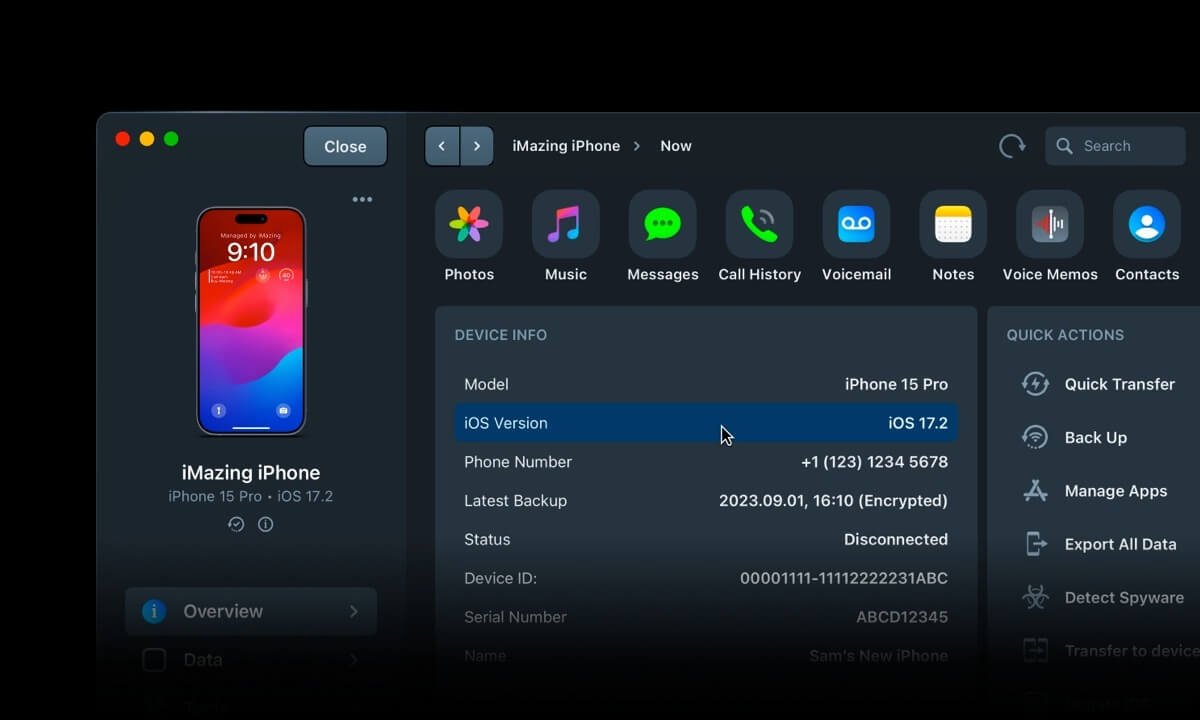Open the Notes app icon
1200x720 pixels.
[x=953, y=224]
